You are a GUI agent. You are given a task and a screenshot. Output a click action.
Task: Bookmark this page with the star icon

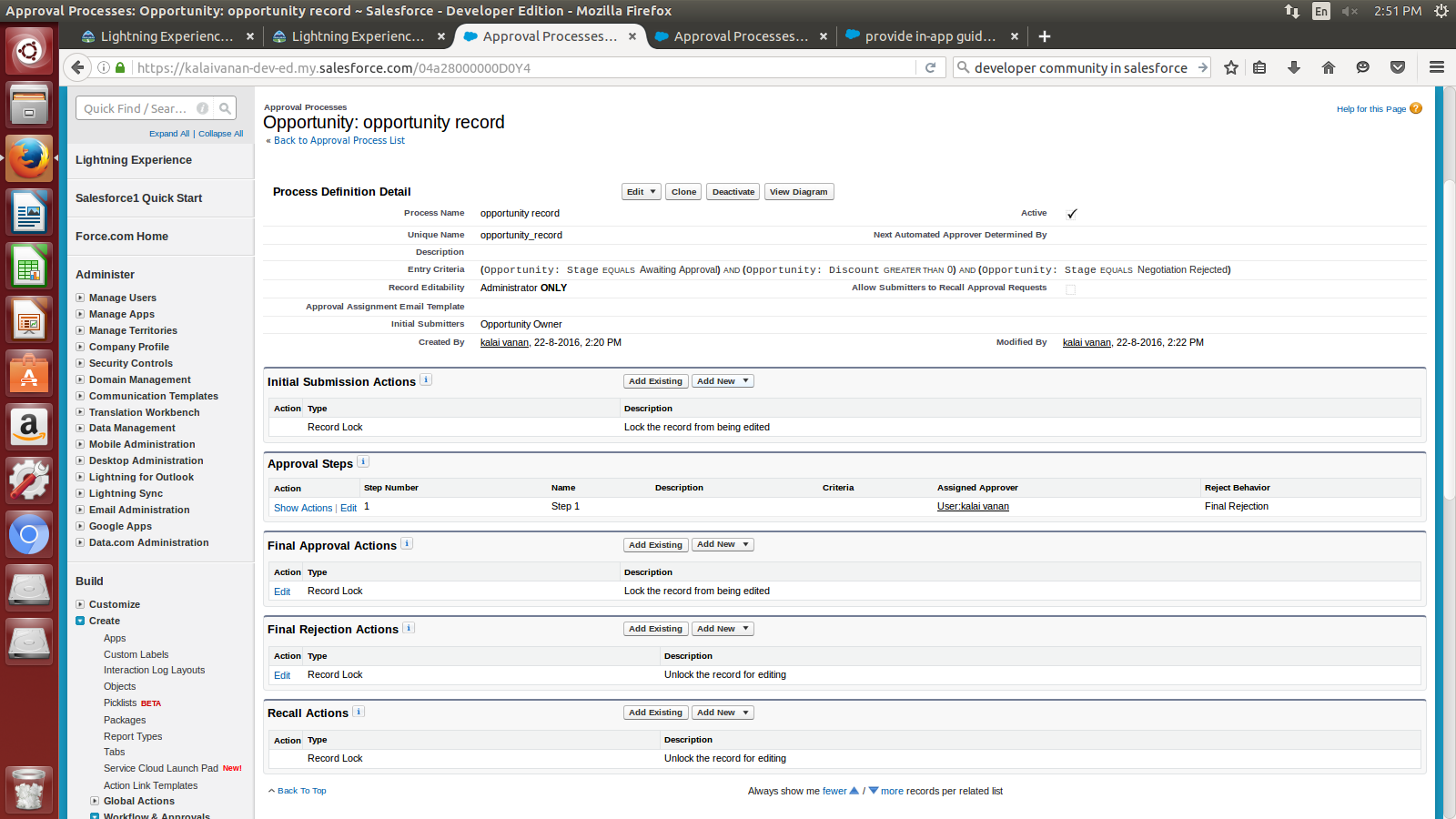point(1231,67)
